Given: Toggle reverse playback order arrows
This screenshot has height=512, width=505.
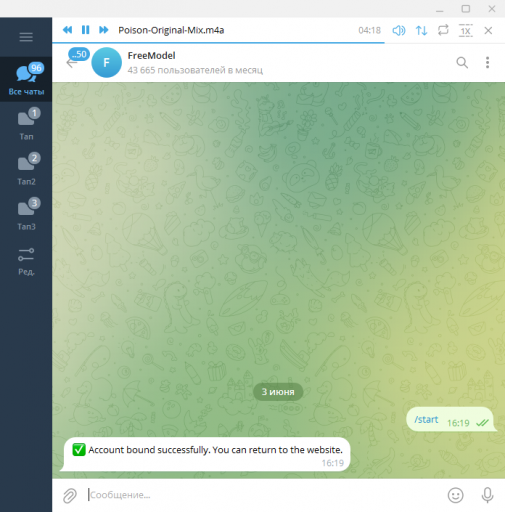Looking at the screenshot, I should coord(421,31).
